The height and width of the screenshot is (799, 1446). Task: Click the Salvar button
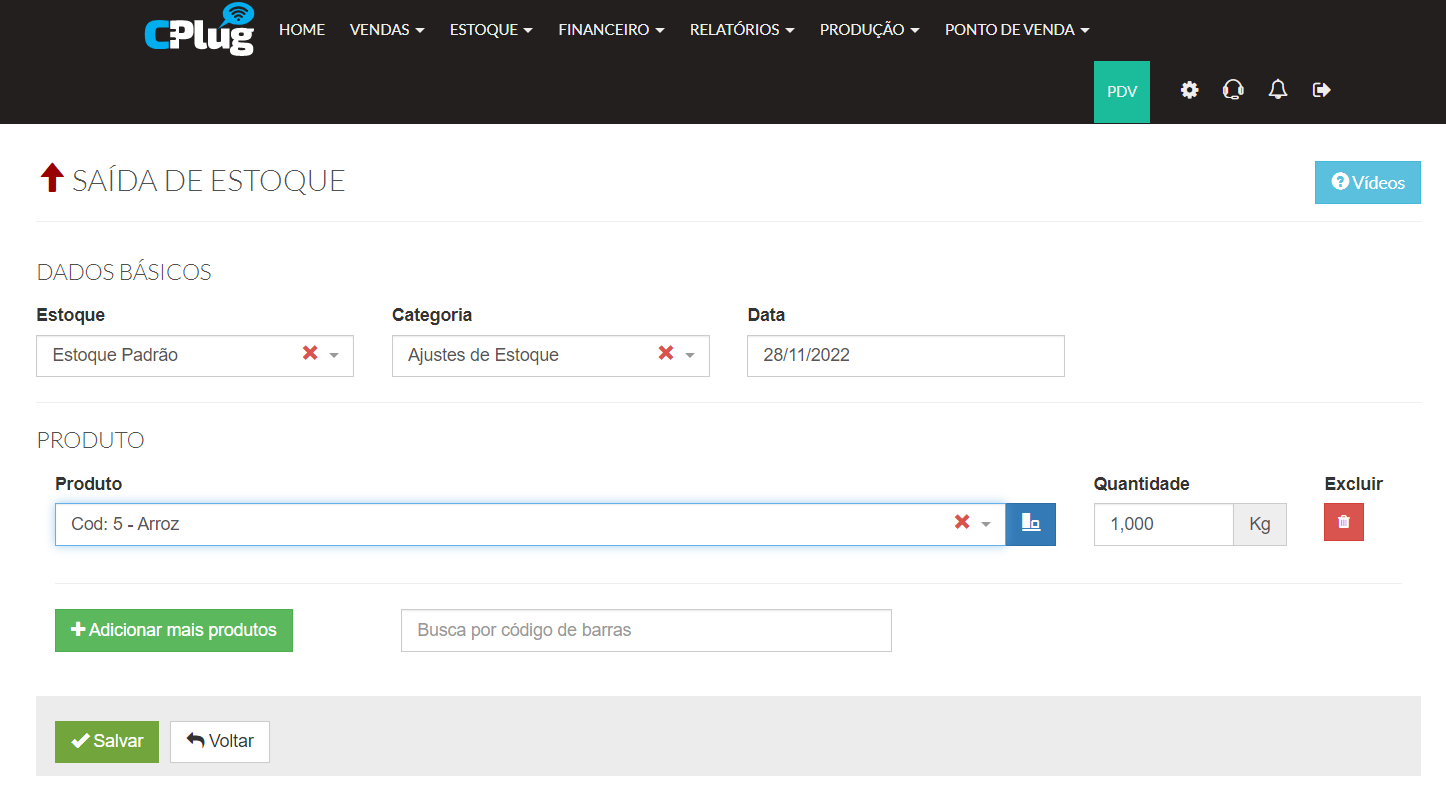pyautogui.click(x=107, y=741)
